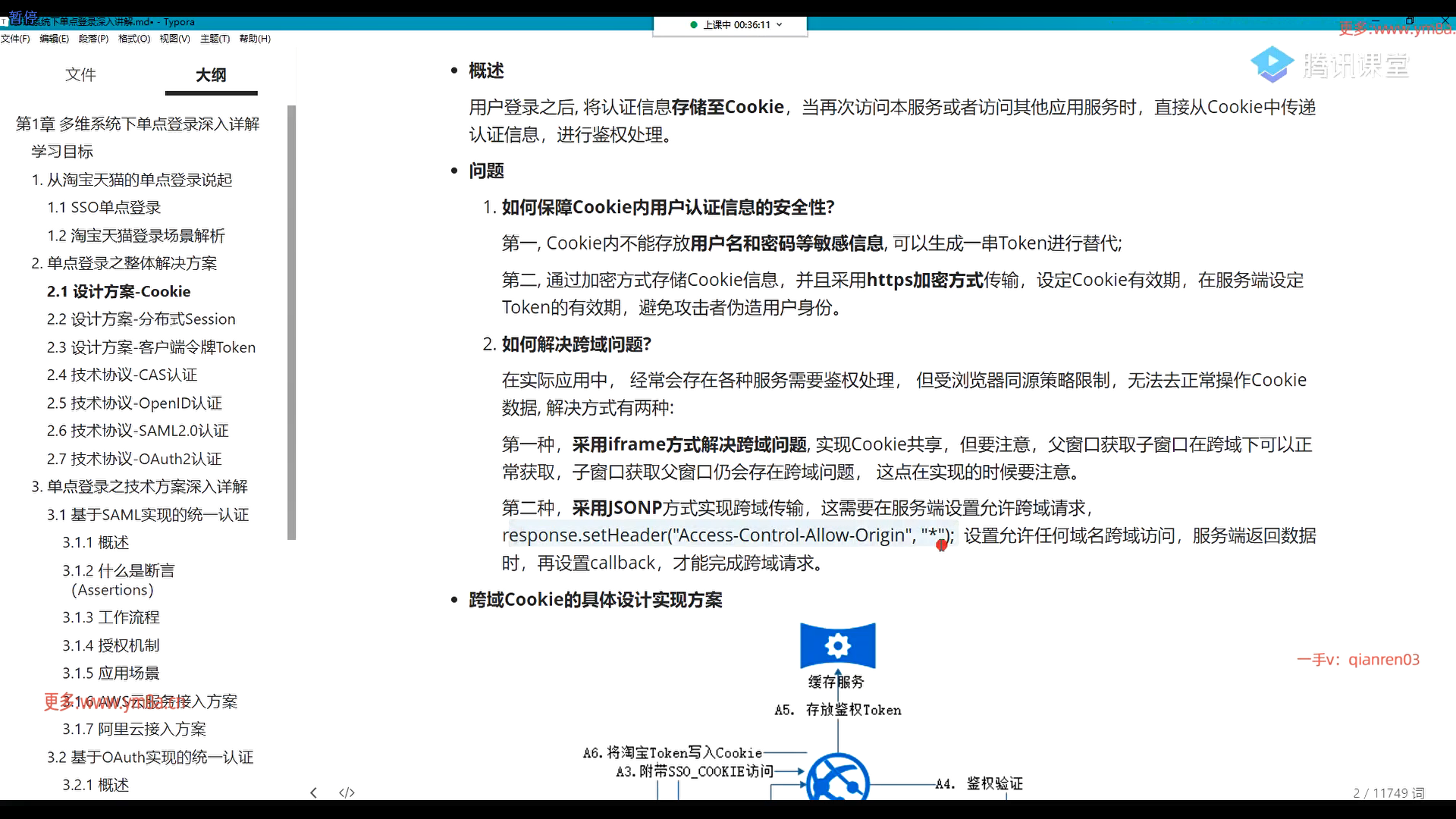The height and width of the screenshot is (819, 1456).
Task: Open the 文件(F) menu
Action: coord(15,39)
